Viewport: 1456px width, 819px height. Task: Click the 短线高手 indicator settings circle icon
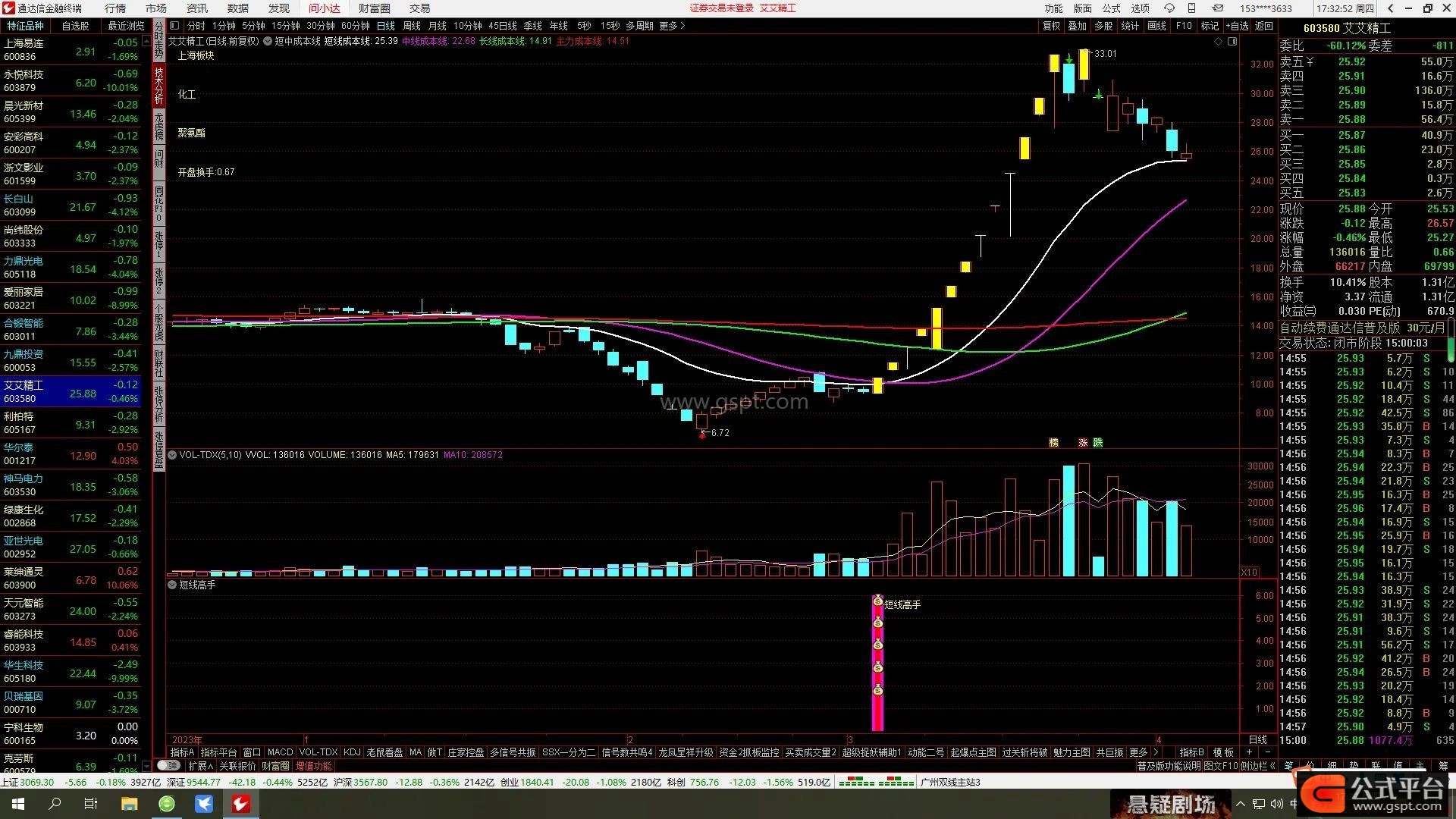(172, 585)
